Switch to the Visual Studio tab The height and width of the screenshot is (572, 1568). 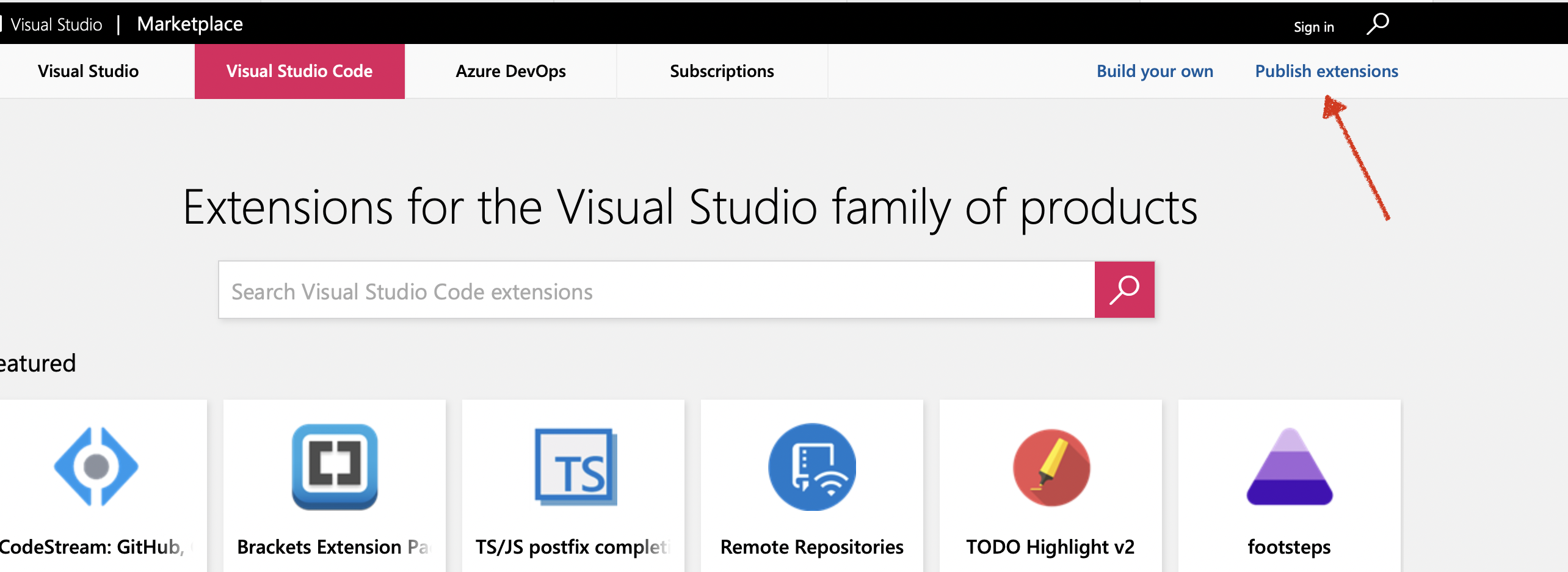(x=89, y=71)
